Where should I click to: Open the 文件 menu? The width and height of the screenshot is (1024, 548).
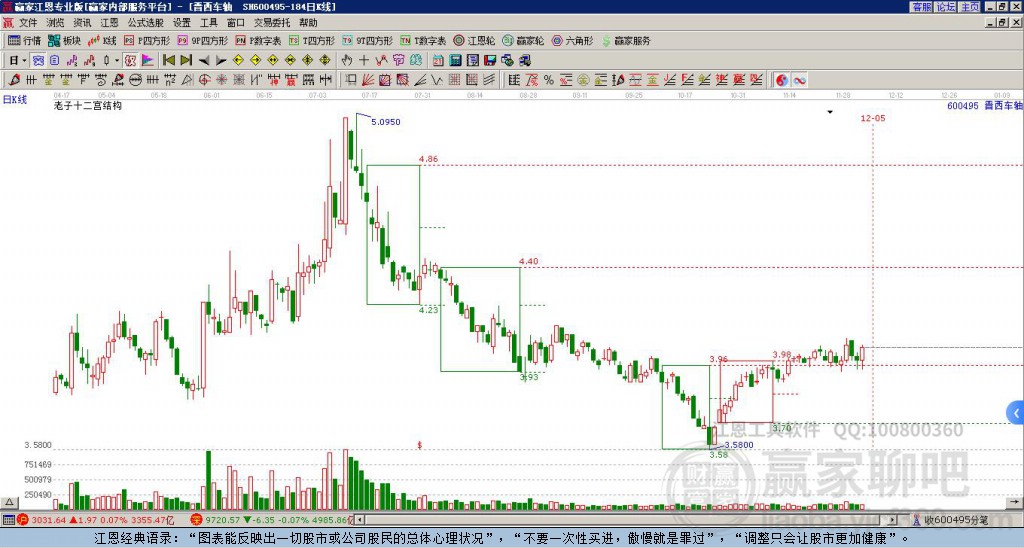pyautogui.click(x=28, y=23)
